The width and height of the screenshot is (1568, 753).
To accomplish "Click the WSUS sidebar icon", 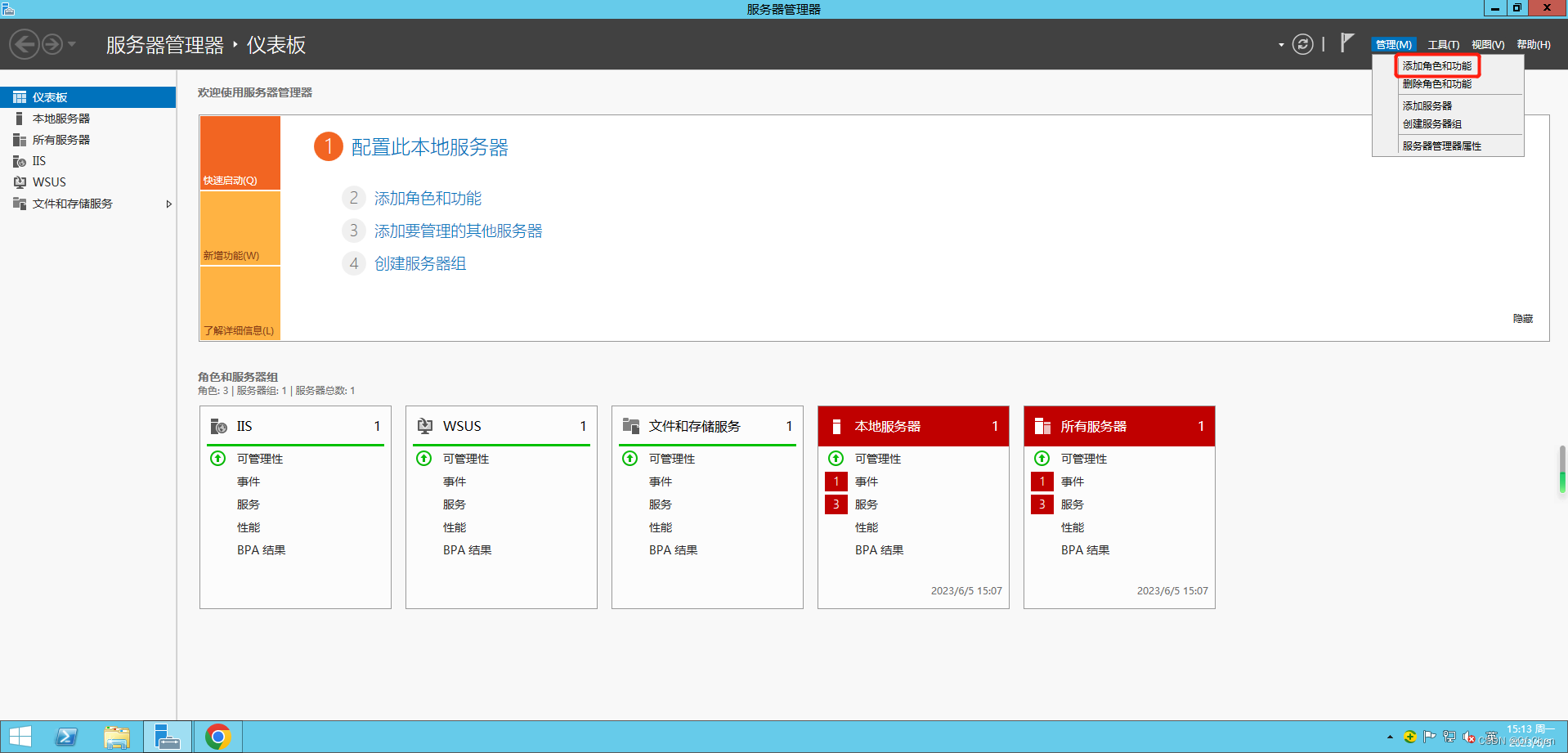I will 20,182.
